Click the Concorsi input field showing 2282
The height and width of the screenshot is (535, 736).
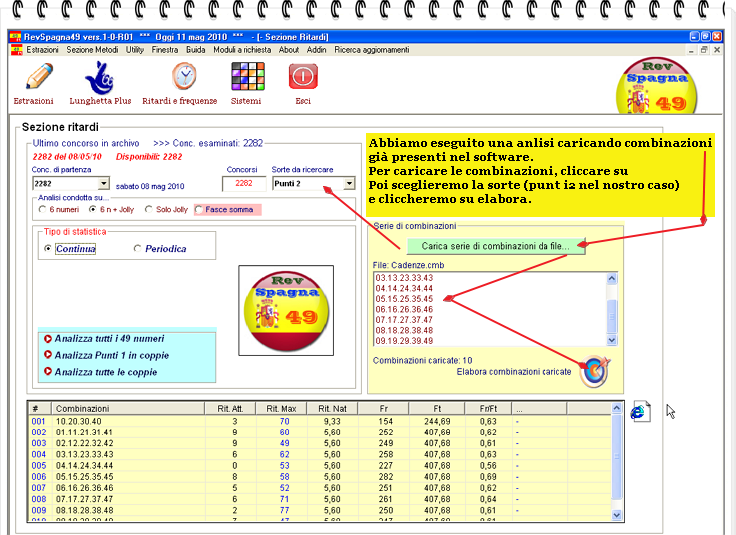[x=244, y=183]
